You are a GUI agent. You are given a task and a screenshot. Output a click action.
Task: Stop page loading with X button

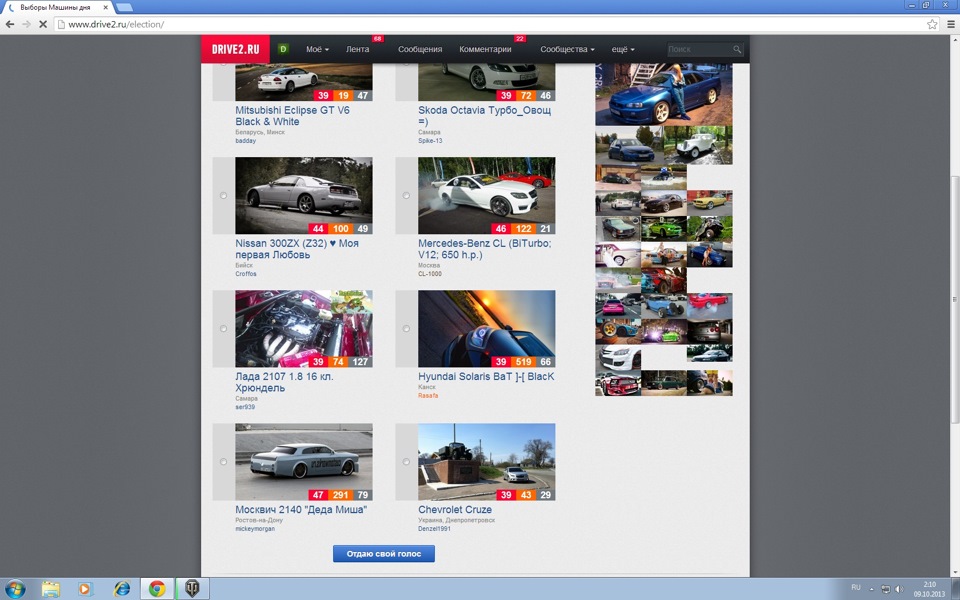43,24
